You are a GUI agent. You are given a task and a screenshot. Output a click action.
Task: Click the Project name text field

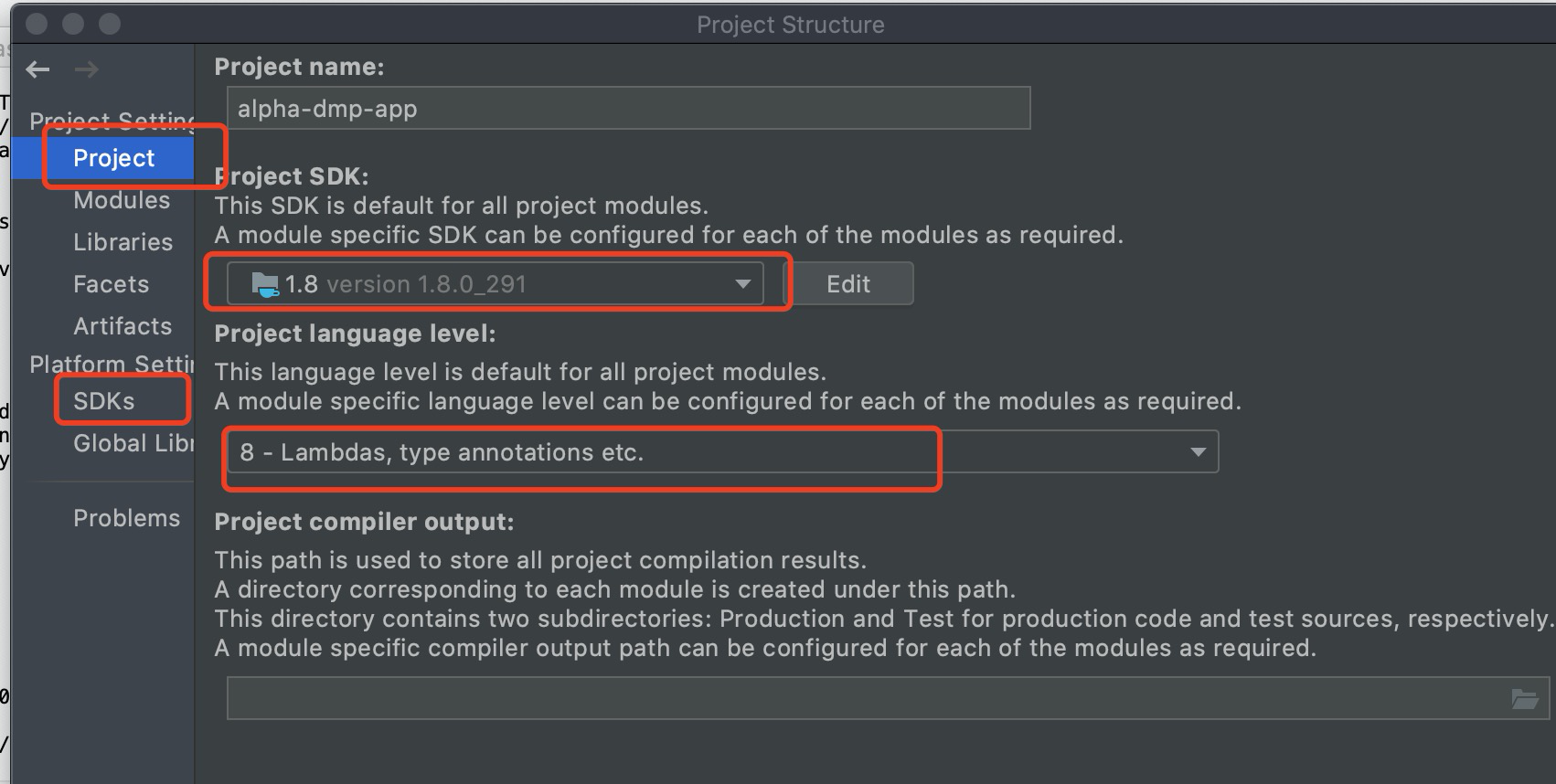(x=628, y=109)
